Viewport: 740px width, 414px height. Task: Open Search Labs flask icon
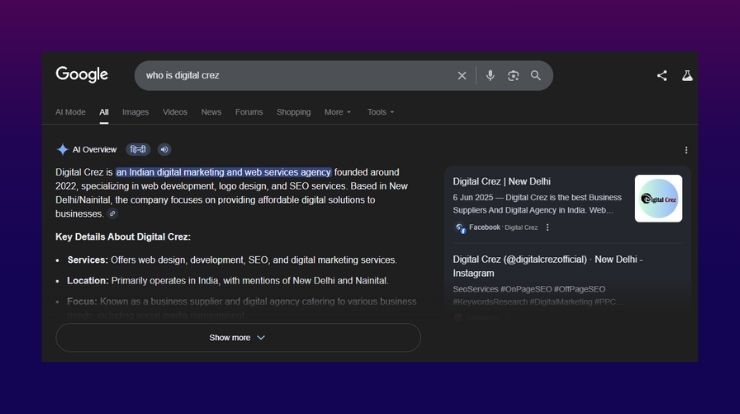(x=687, y=76)
